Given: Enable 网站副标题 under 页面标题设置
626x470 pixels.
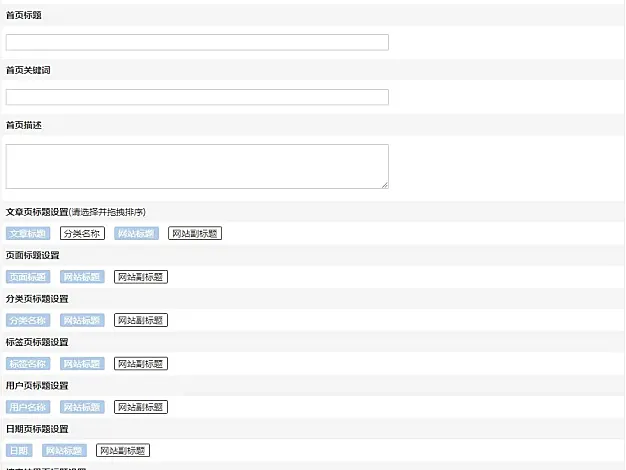Looking at the screenshot, I should (140, 277).
